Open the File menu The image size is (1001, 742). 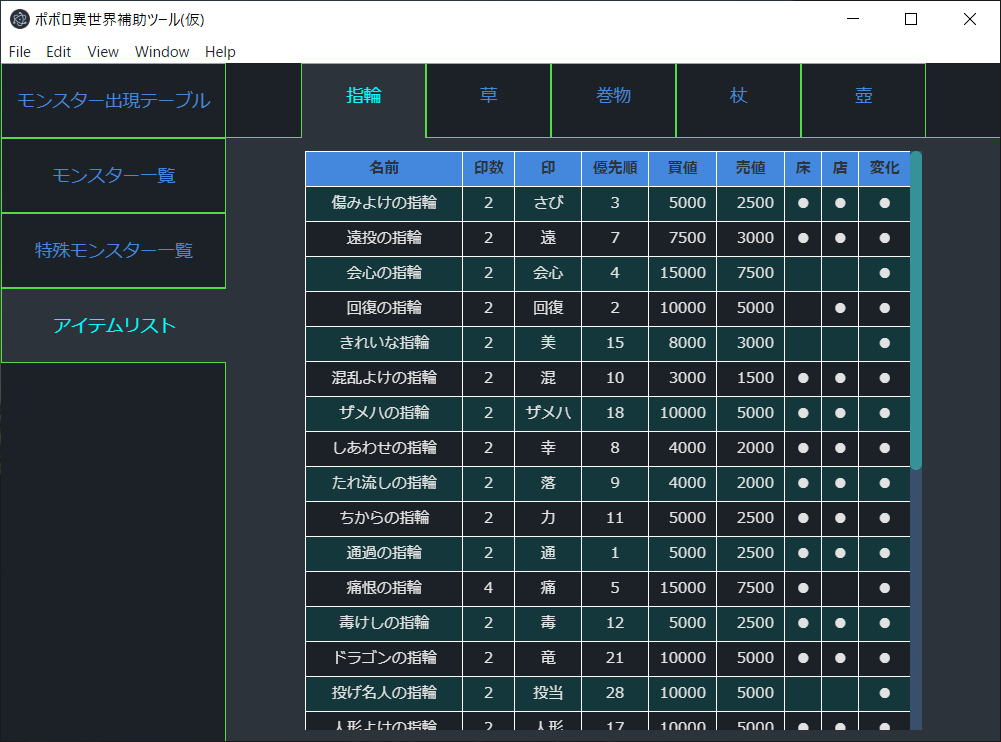point(20,52)
